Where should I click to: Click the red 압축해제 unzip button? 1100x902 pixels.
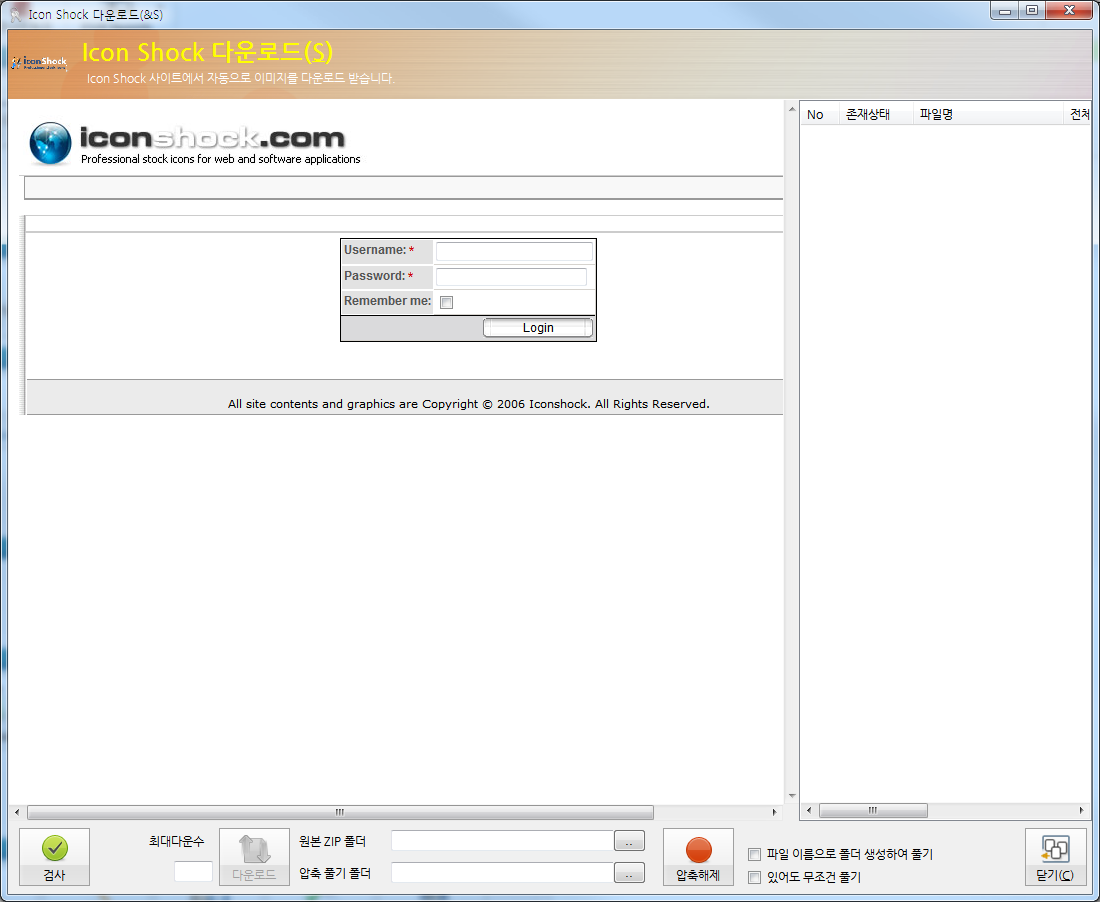tap(698, 856)
